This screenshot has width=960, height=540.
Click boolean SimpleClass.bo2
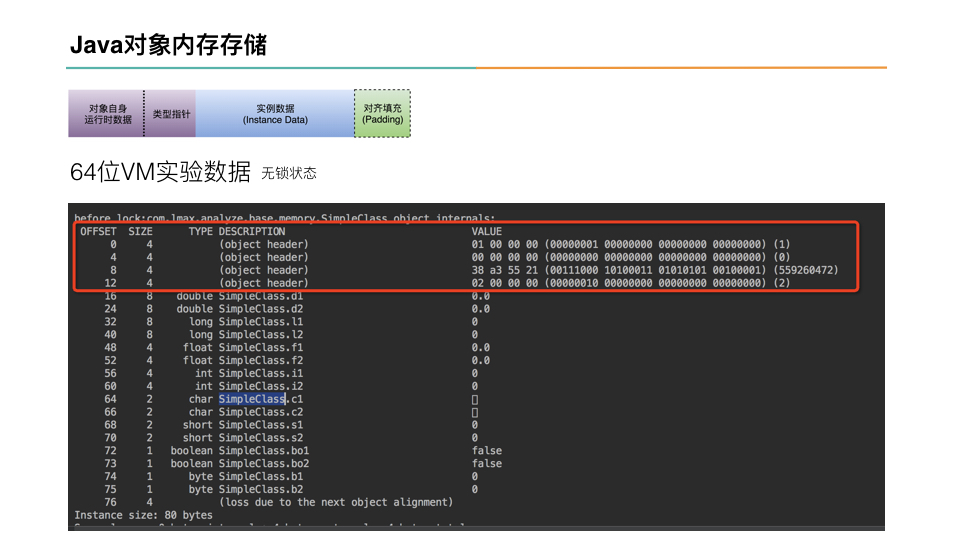point(239,463)
